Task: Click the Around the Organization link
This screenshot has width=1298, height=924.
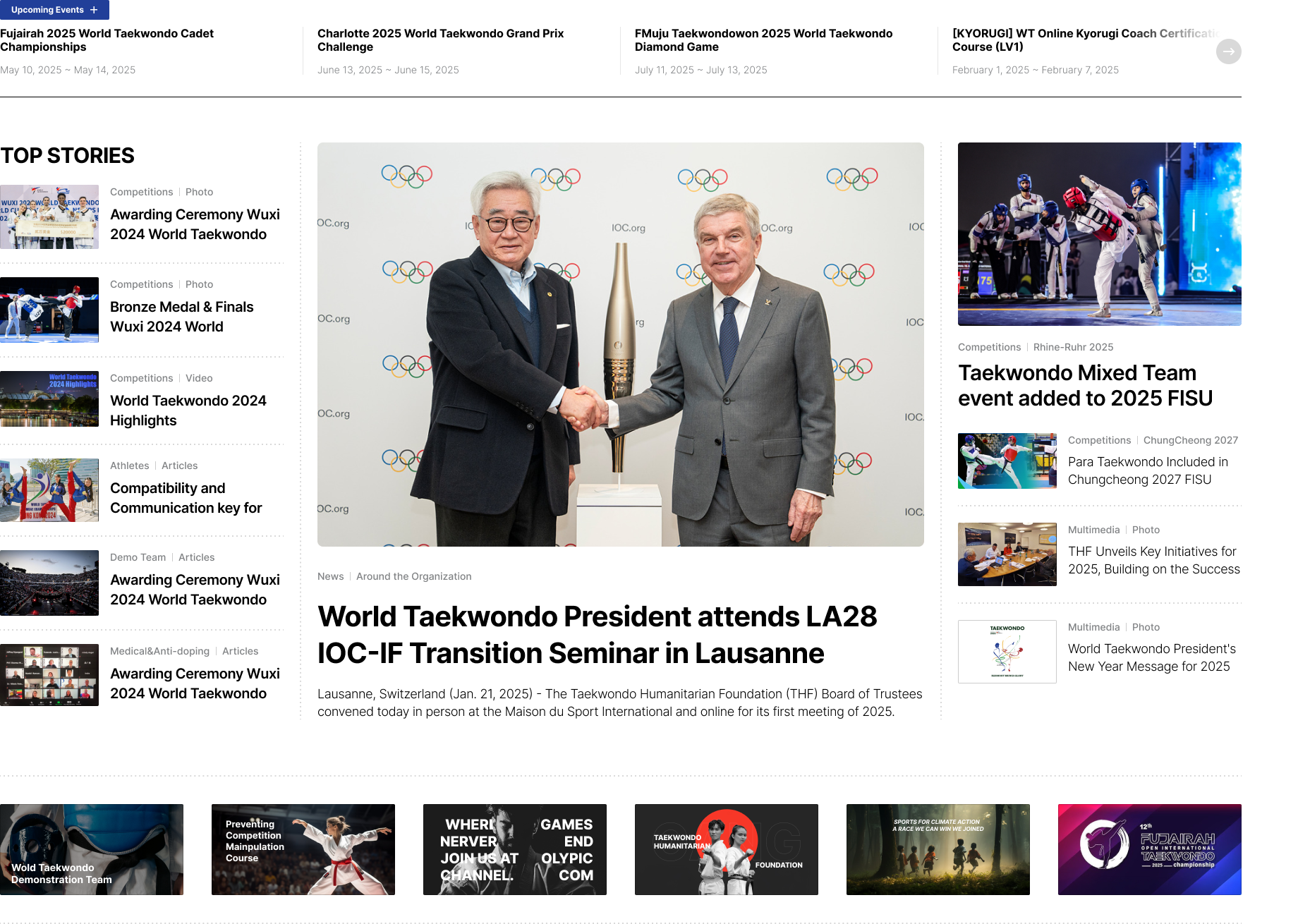Action: click(x=413, y=576)
